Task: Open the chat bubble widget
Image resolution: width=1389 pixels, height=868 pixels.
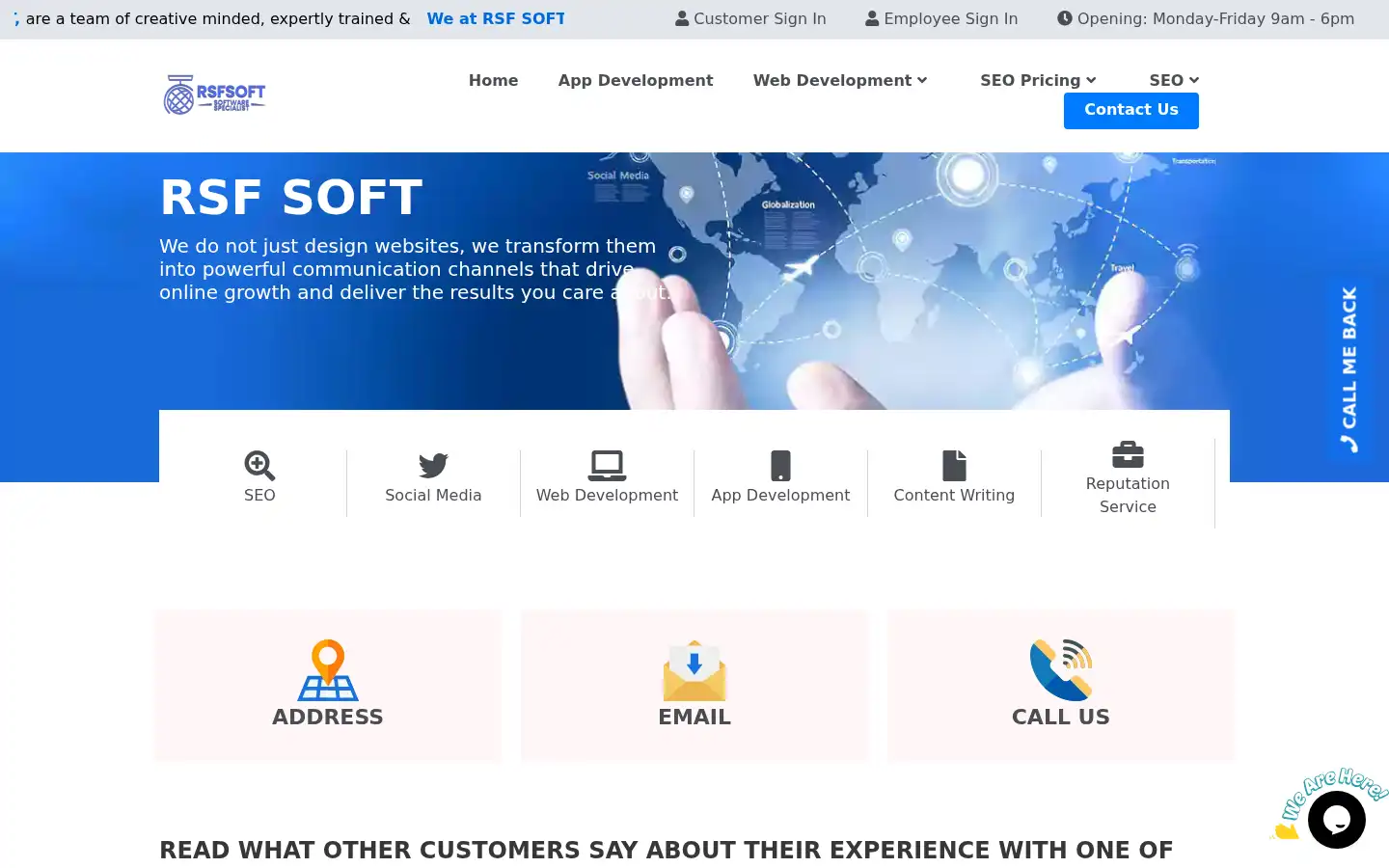Action: point(1337,820)
